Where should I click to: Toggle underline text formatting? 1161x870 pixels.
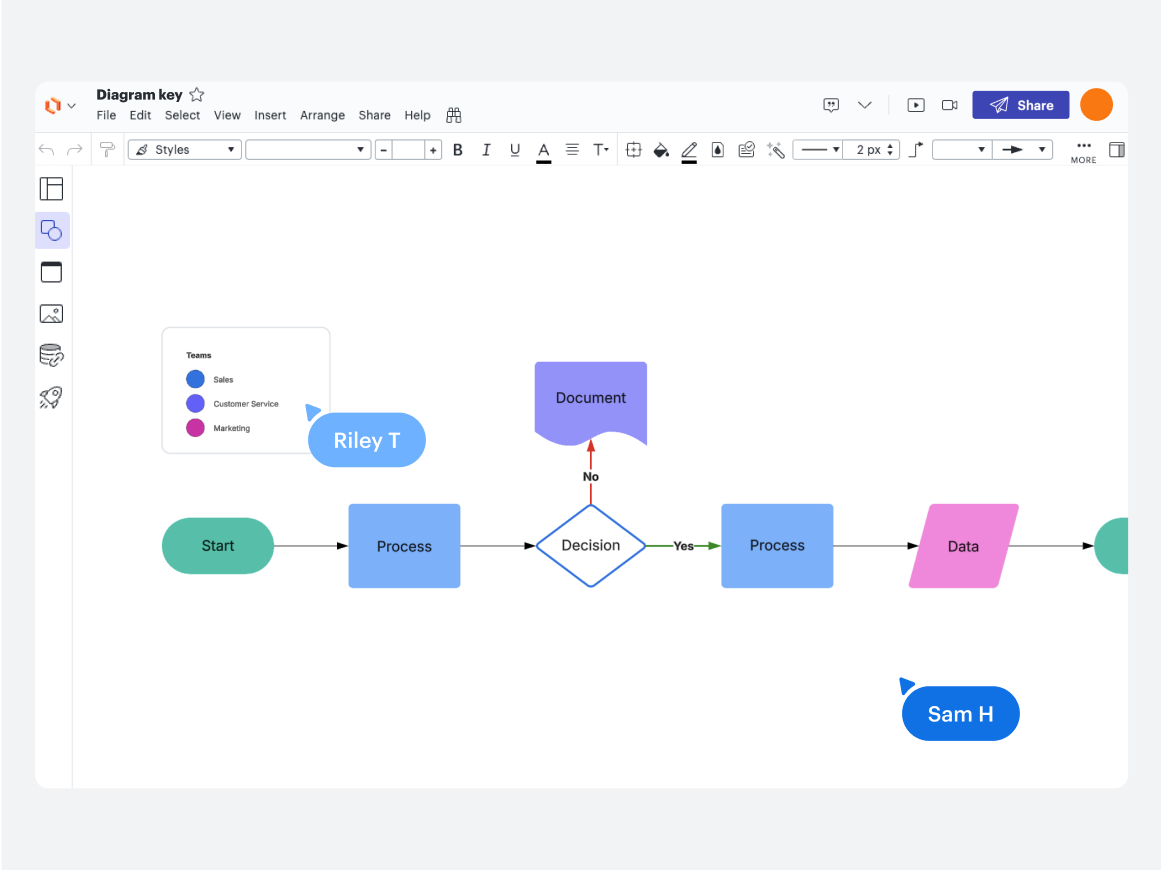[x=515, y=150]
